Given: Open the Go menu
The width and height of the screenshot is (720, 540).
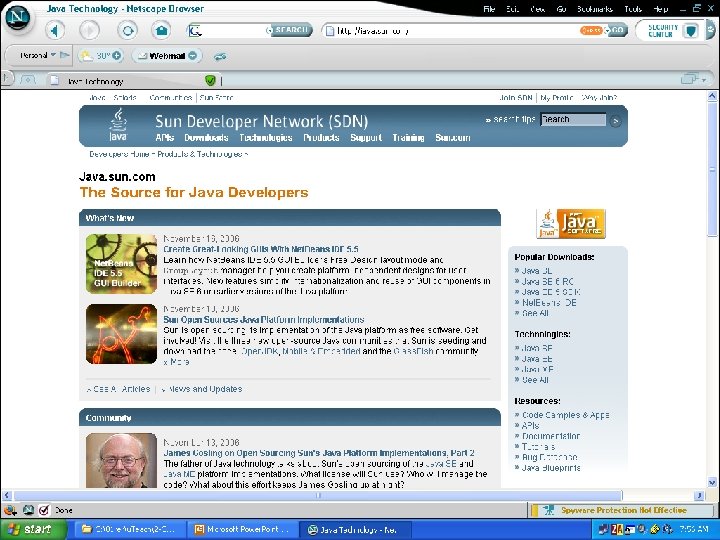Looking at the screenshot, I should click(561, 9).
